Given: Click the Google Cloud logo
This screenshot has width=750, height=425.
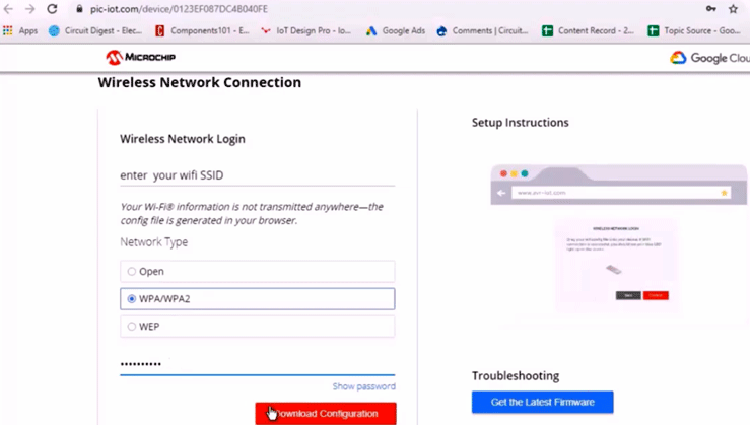Looking at the screenshot, I should pyautogui.click(x=710, y=58).
